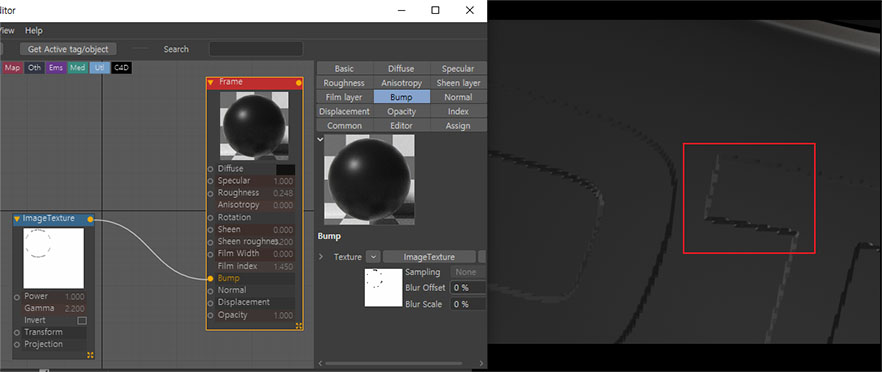Click the Diffuse input pin on Frame node

click(x=210, y=169)
